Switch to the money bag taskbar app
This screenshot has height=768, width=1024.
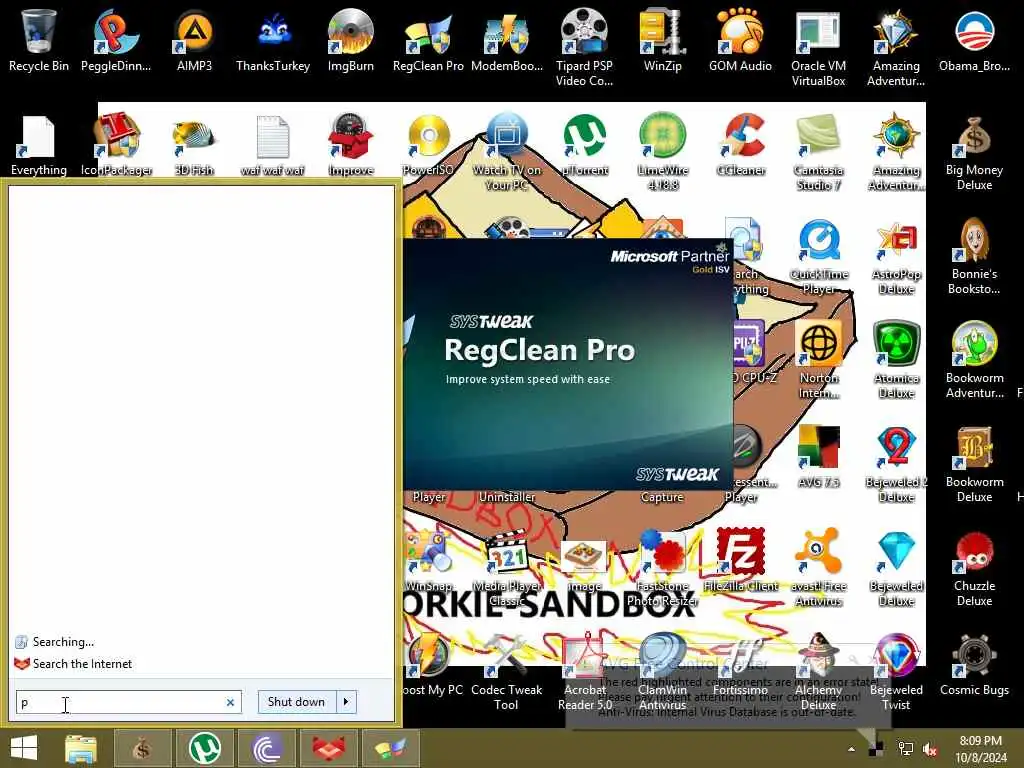tap(142, 748)
